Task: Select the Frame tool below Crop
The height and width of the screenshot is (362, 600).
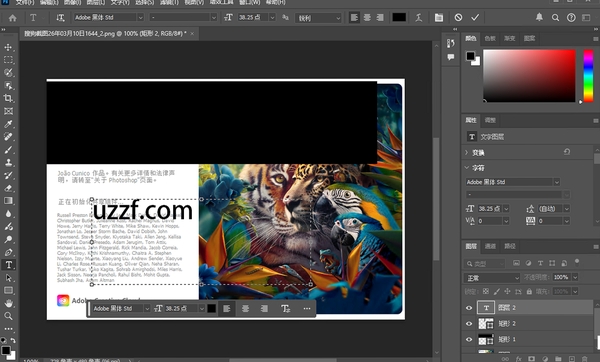Action: pos(8,111)
